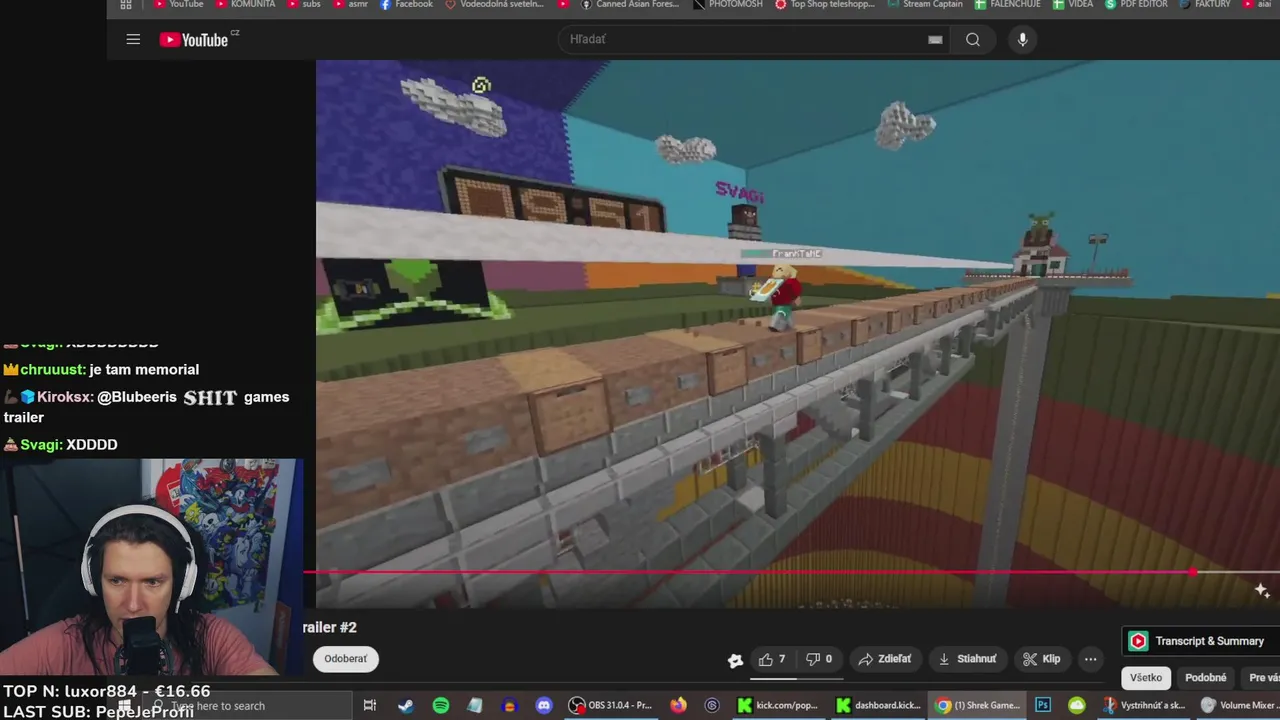This screenshot has height=720, width=1280.
Task: Start voice search with the microphone
Action: click(1022, 40)
